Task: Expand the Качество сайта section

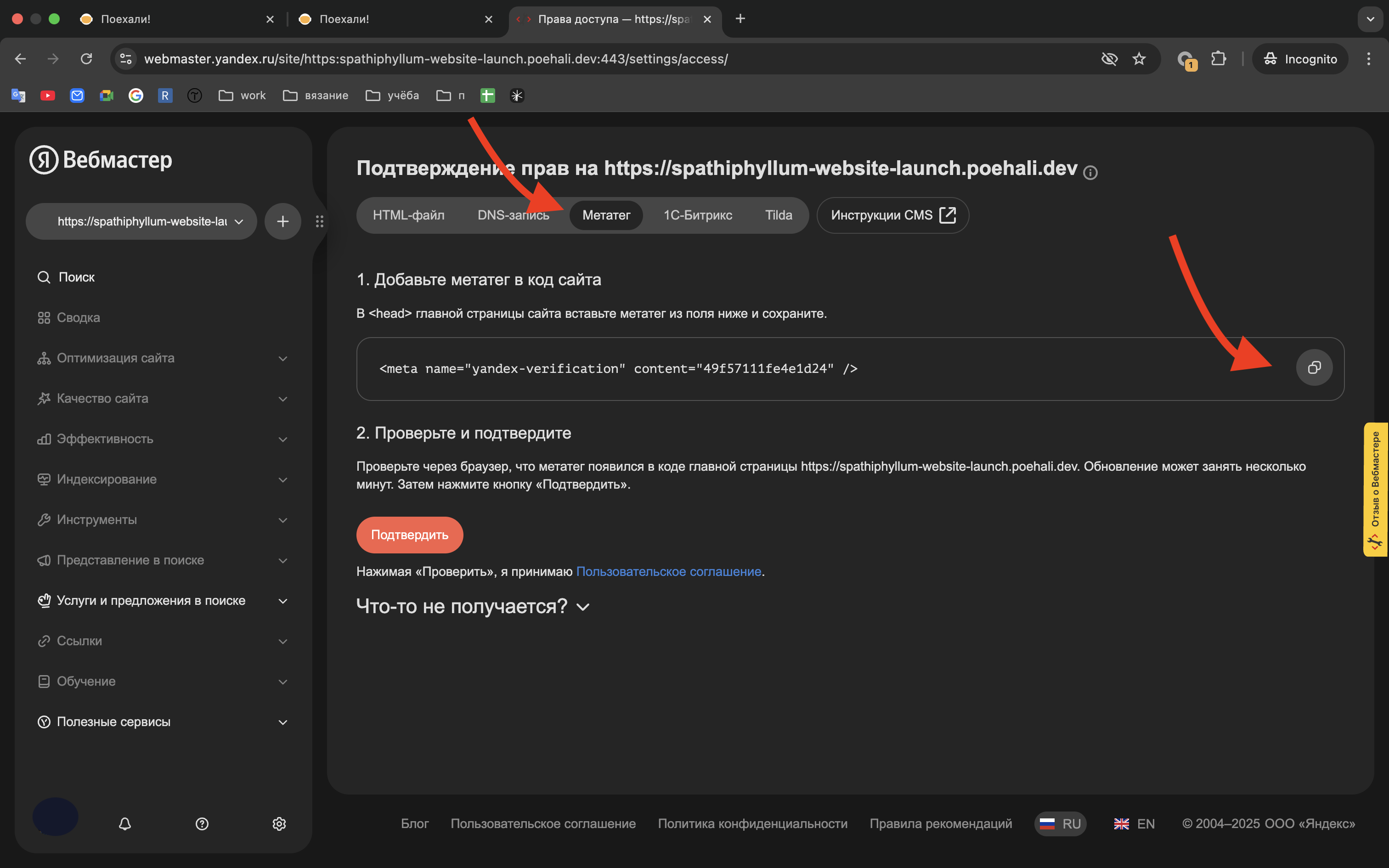Action: 102,399
